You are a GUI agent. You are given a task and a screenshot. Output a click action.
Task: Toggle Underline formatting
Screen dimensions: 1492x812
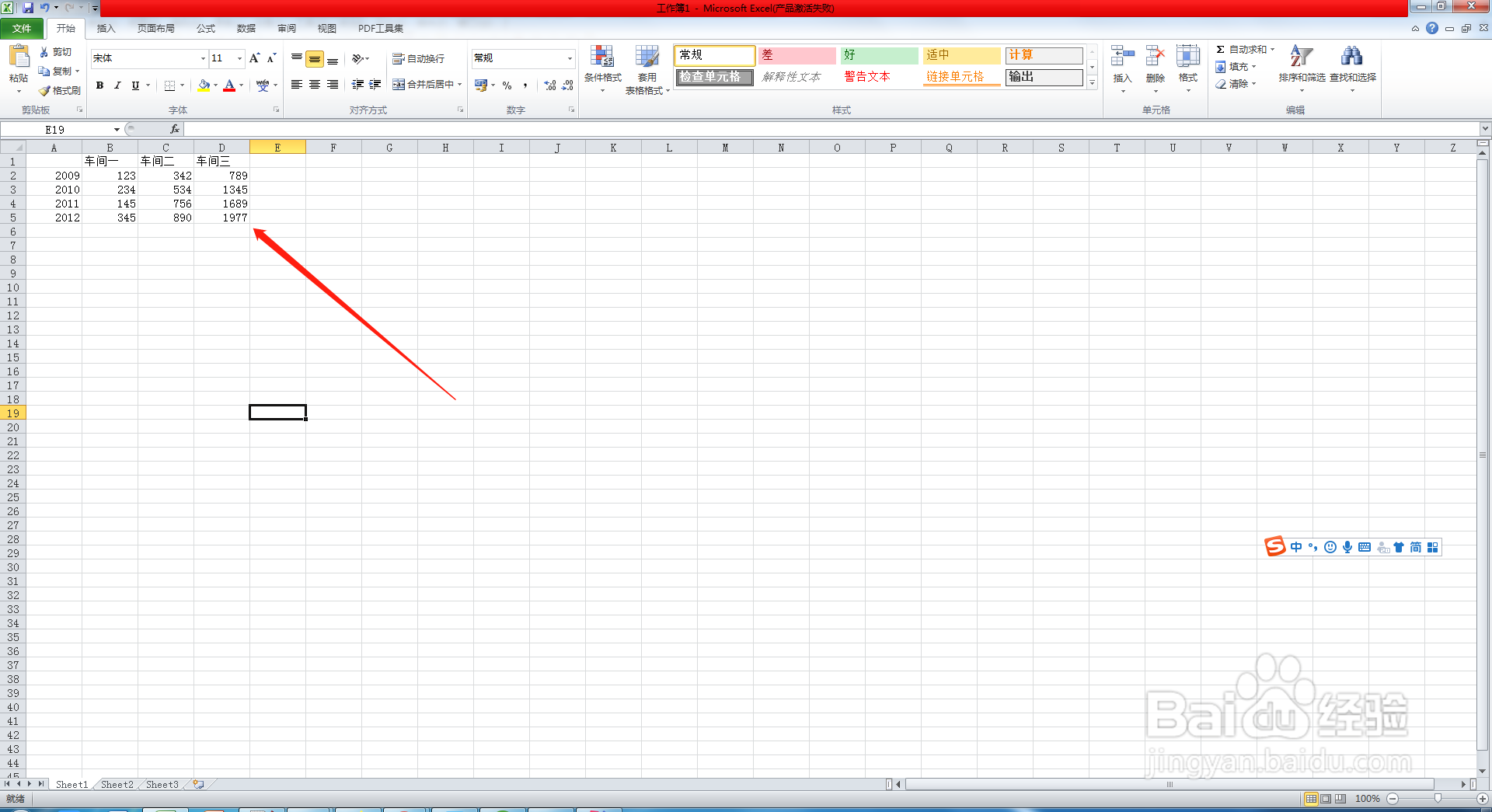(x=135, y=85)
